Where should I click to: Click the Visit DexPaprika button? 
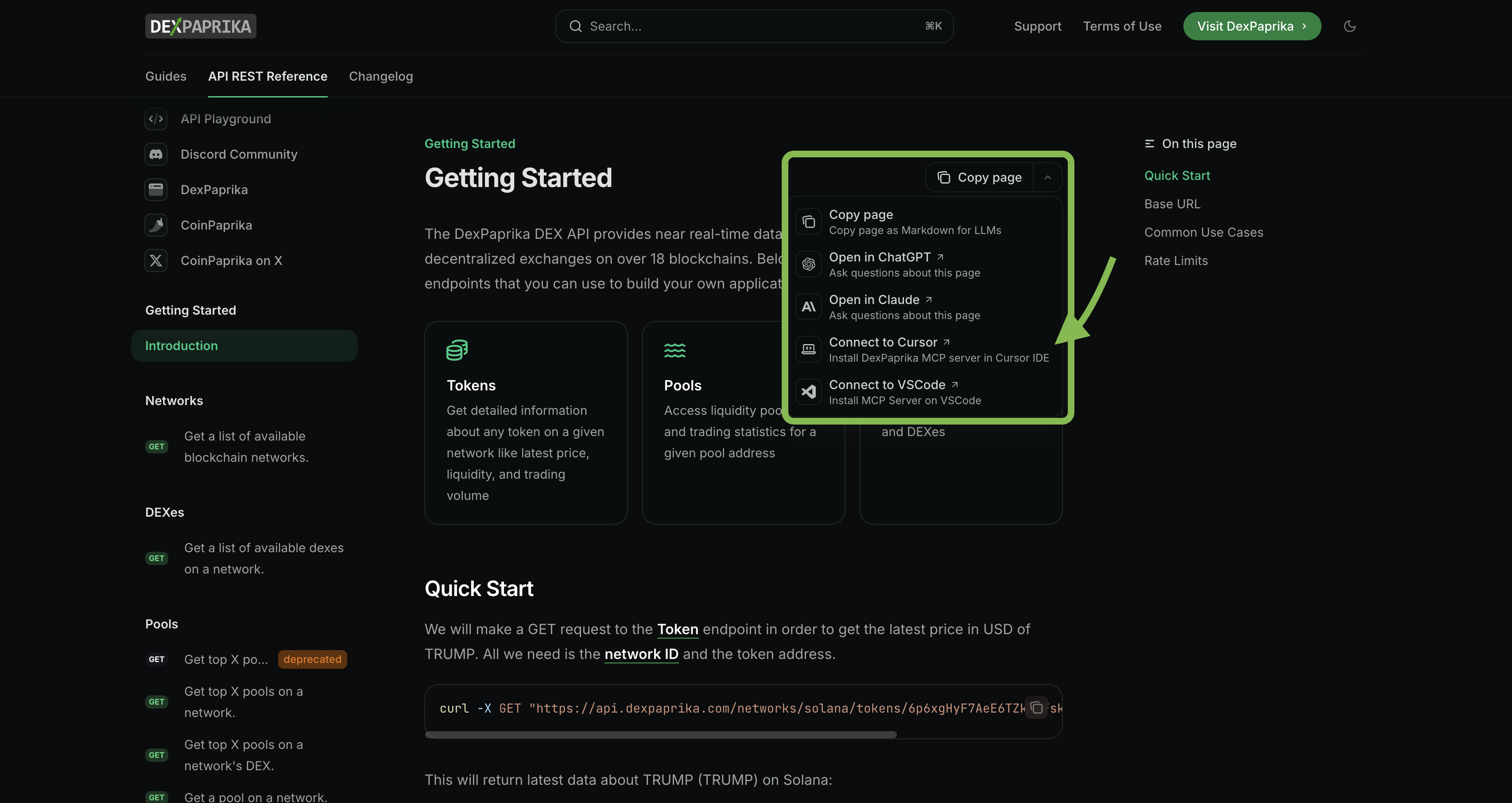(1252, 26)
